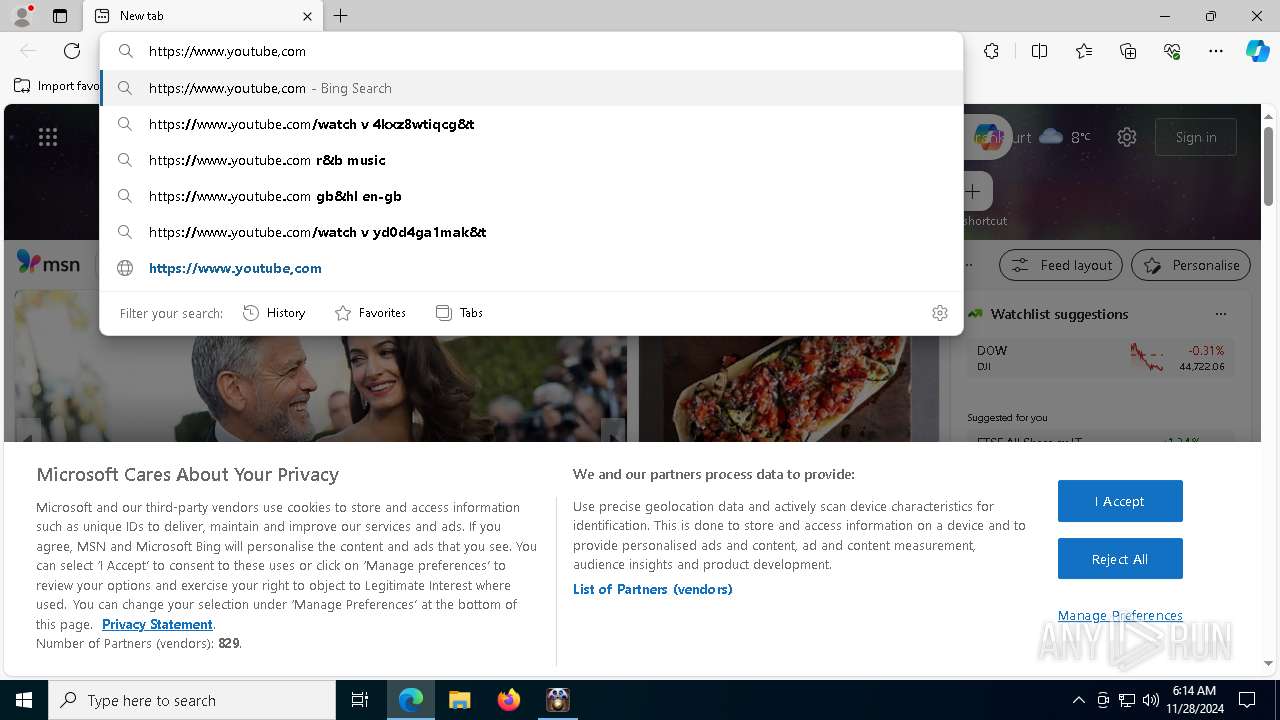This screenshot has width=1280, height=720.
Task: Open a new tab with plus button
Action: pyautogui.click(x=341, y=16)
